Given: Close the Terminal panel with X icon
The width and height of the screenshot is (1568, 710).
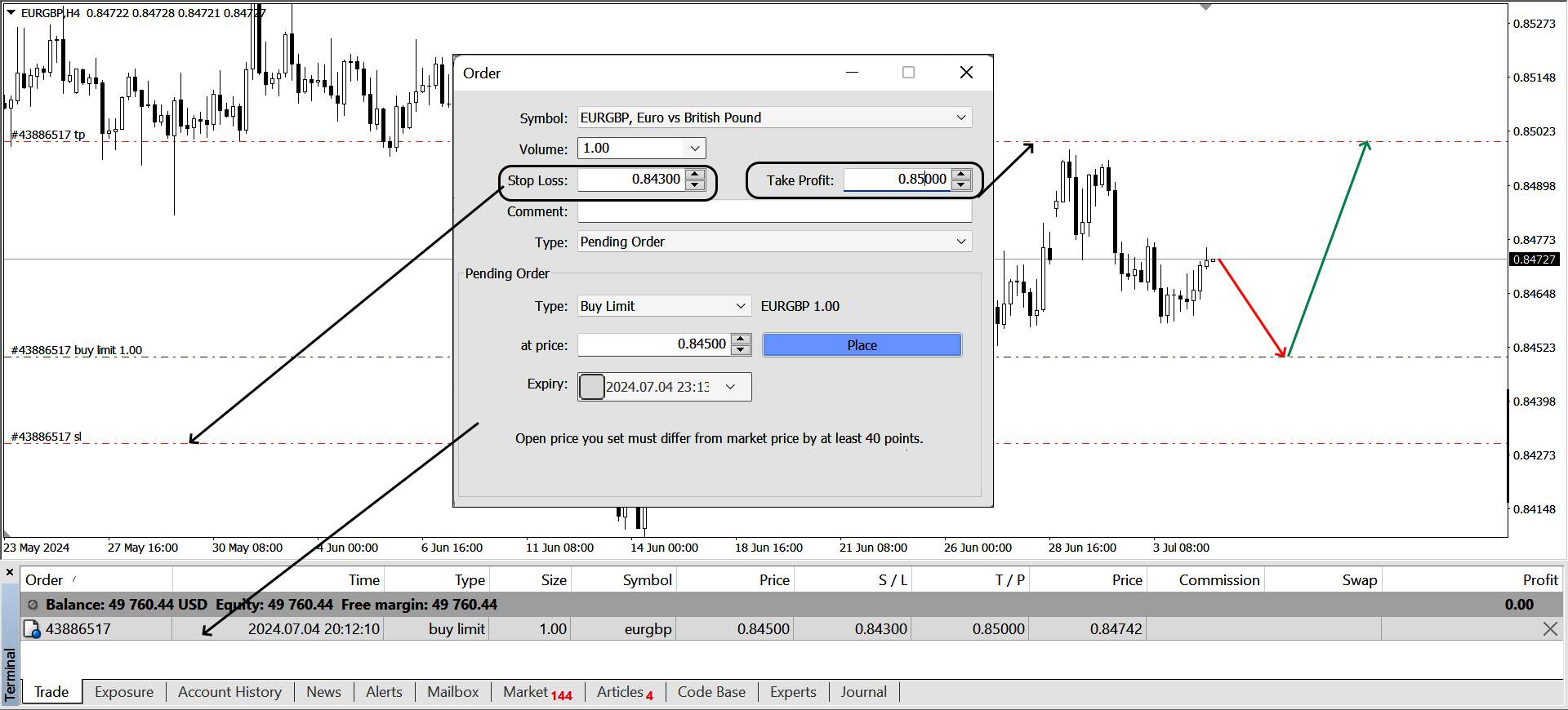Looking at the screenshot, I should (10, 572).
